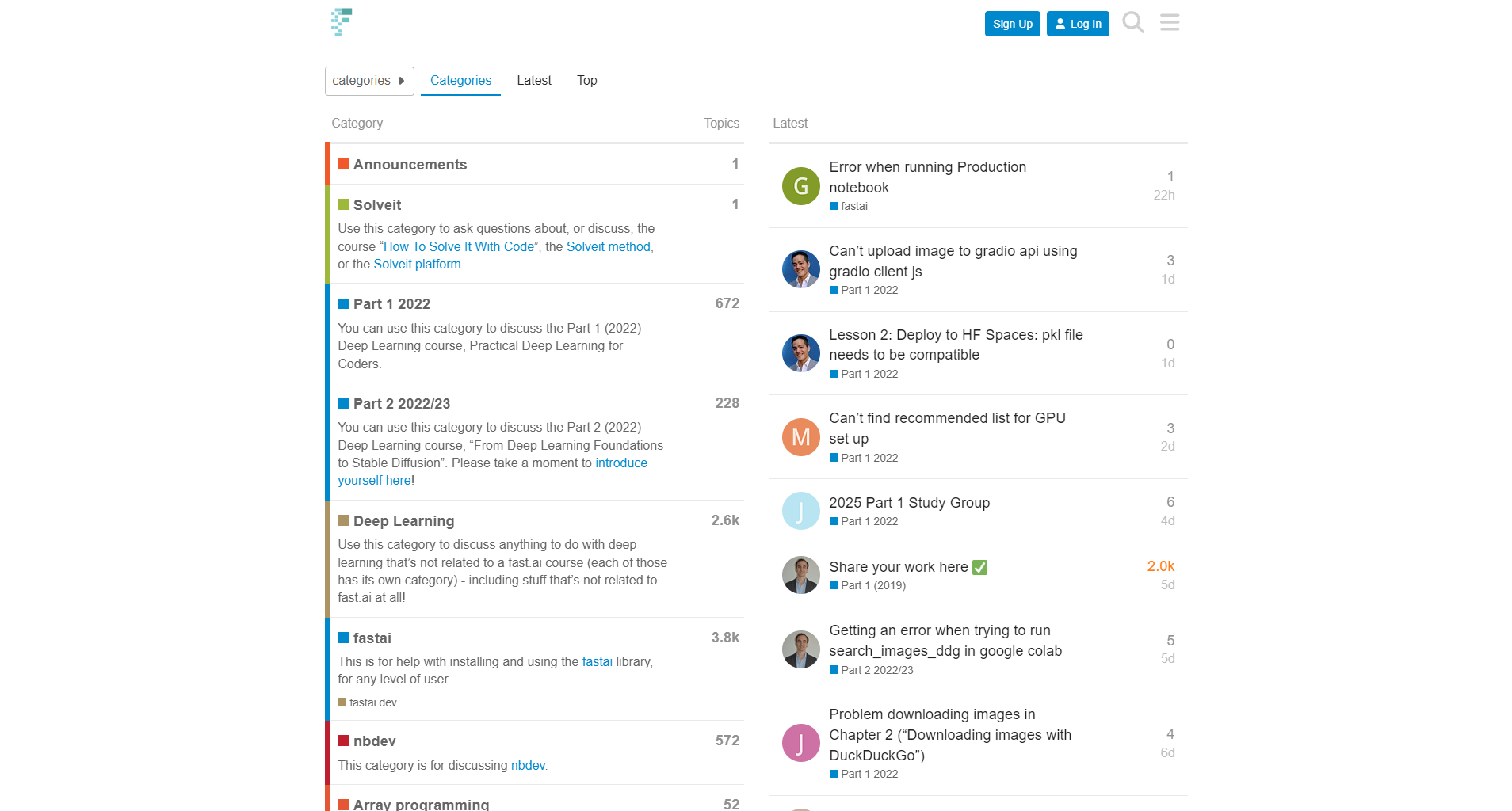
Task: Expand the categories dropdown
Action: (x=369, y=81)
